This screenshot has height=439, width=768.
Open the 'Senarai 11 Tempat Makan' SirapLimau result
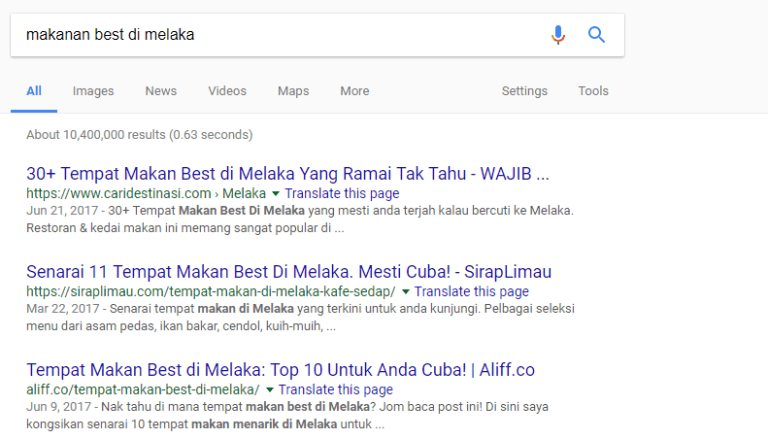pyautogui.click(x=288, y=271)
